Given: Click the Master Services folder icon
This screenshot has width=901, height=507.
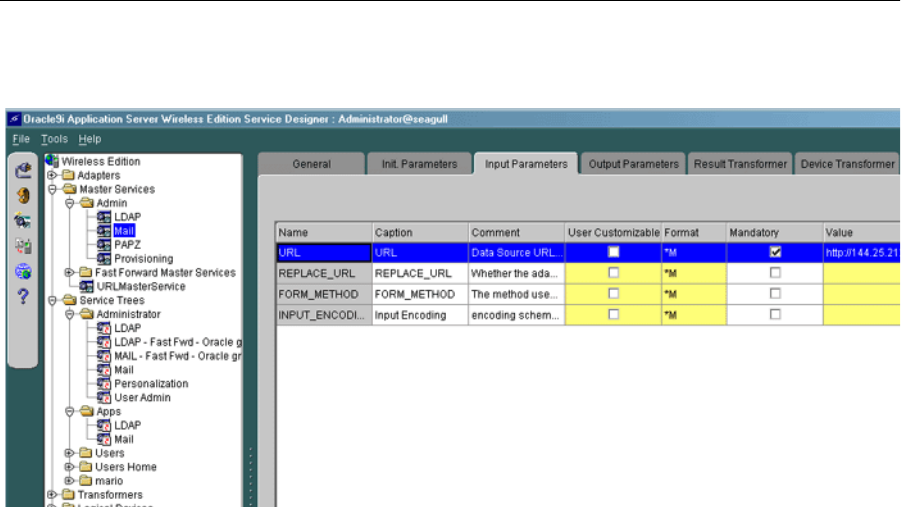Looking at the screenshot, I should coord(70,189).
